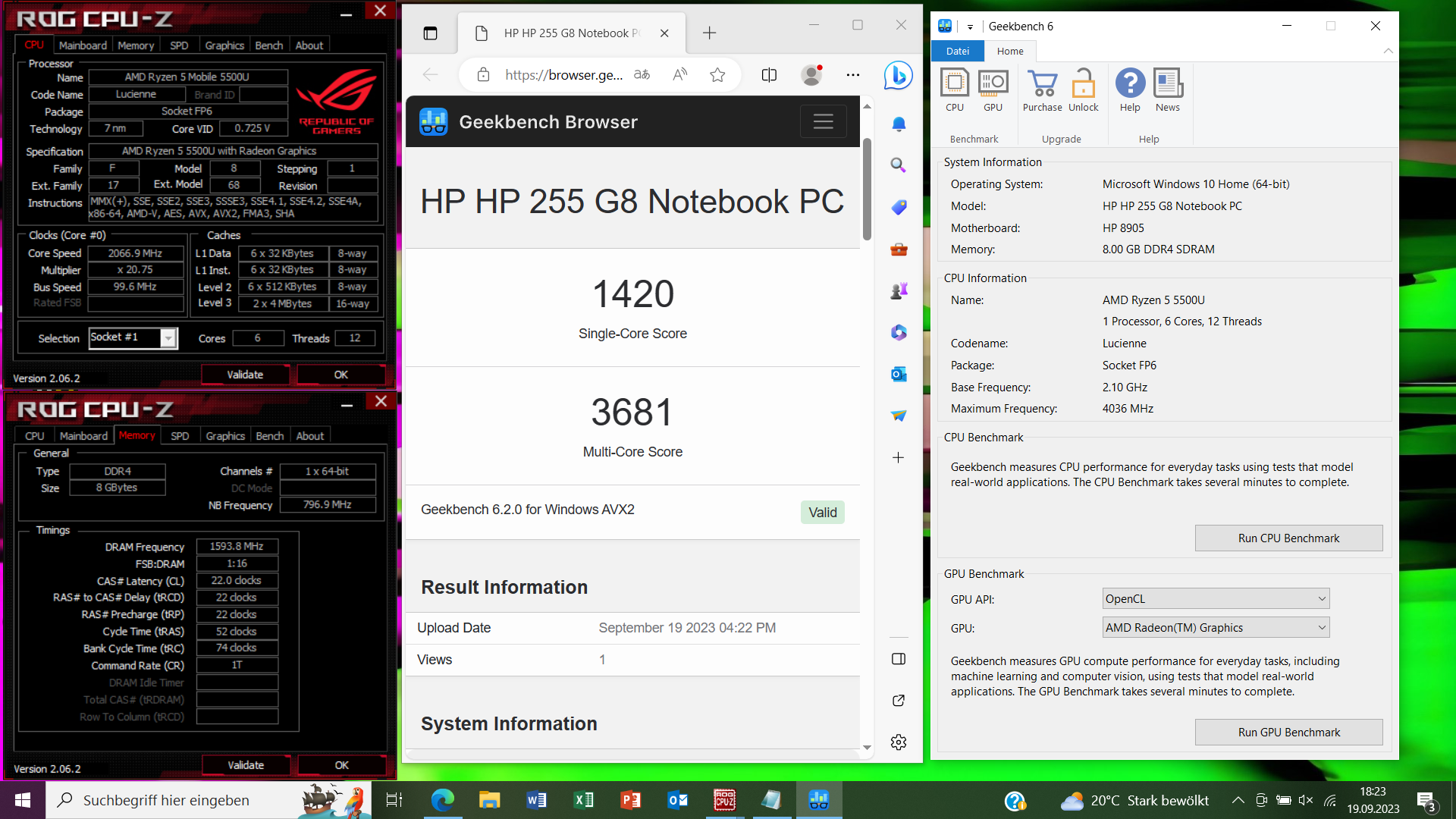Click the Windows taskbar search box

click(209, 800)
